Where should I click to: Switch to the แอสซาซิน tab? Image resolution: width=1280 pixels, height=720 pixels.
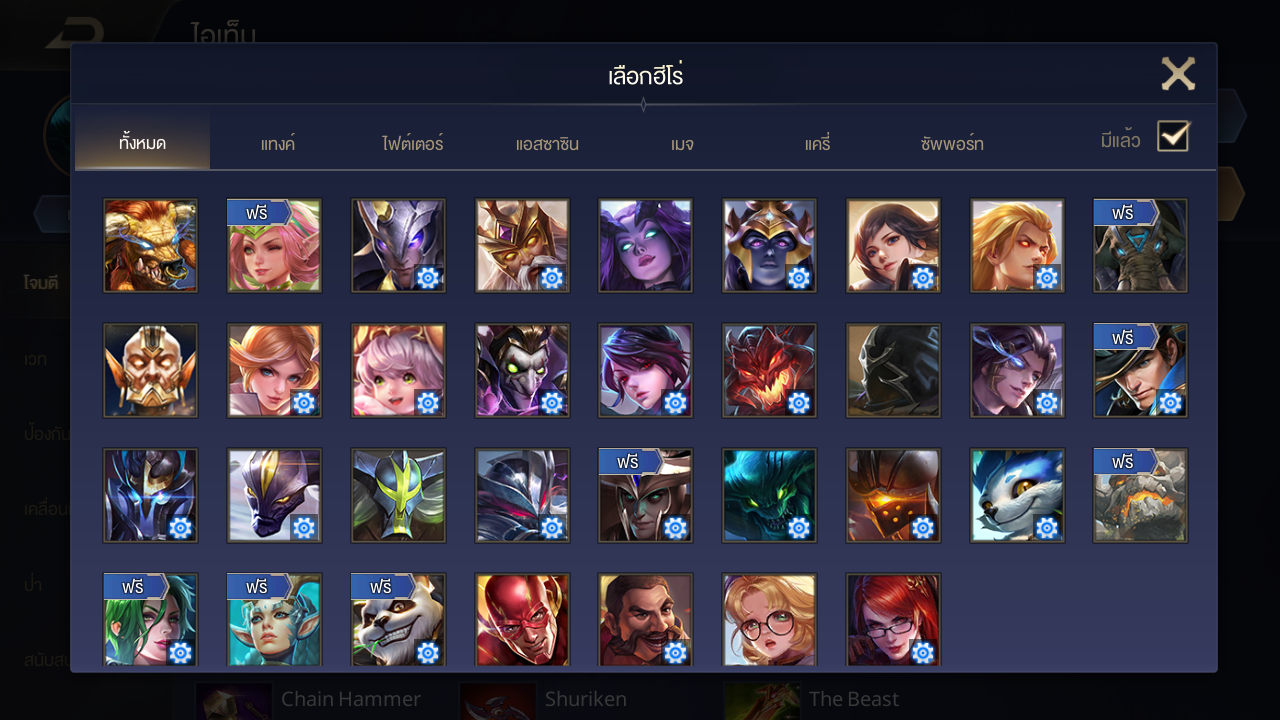point(547,144)
